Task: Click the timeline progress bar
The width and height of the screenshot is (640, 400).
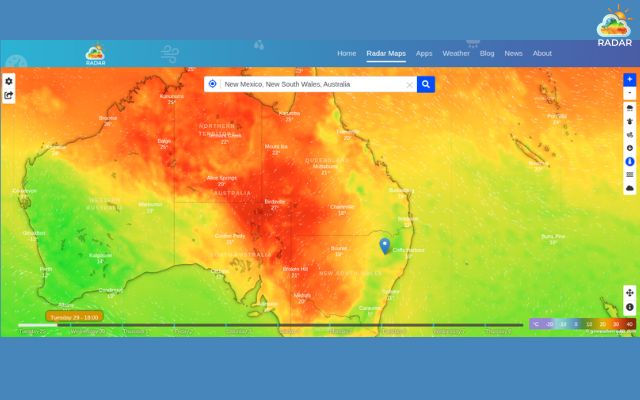Action: pos(270,325)
